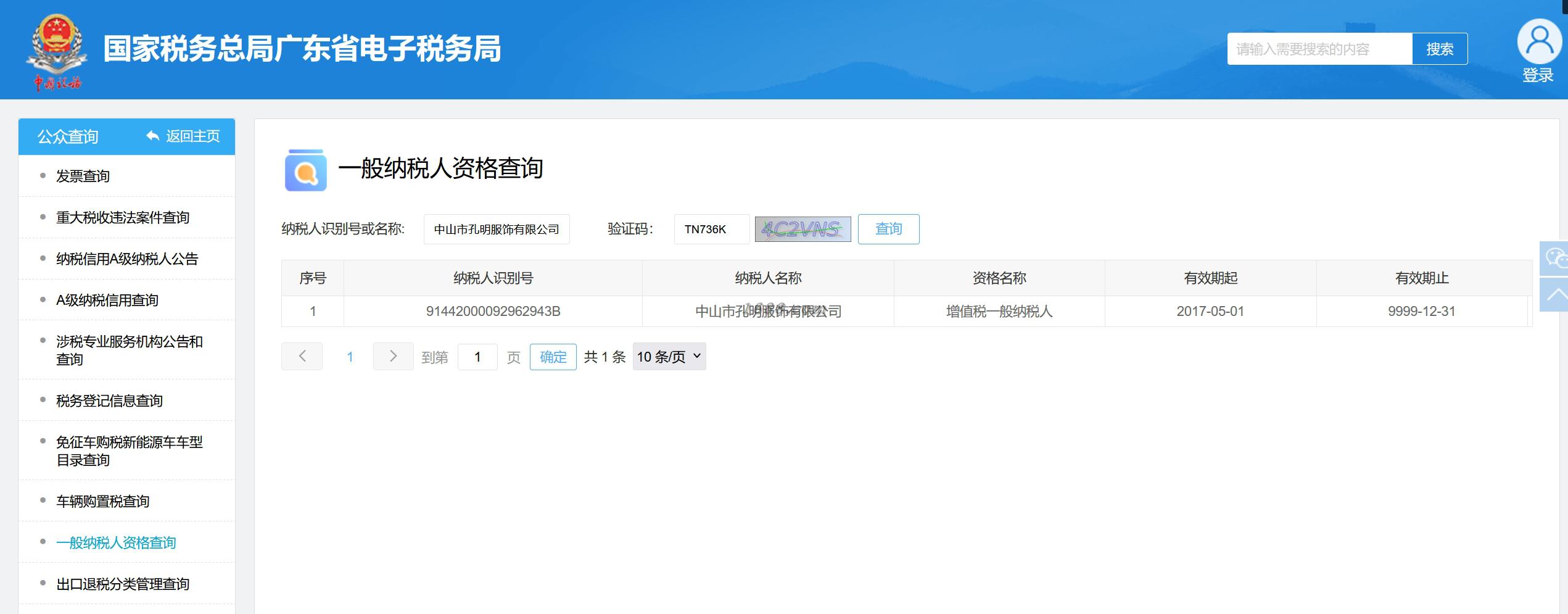Go to next page arrow

point(393,356)
